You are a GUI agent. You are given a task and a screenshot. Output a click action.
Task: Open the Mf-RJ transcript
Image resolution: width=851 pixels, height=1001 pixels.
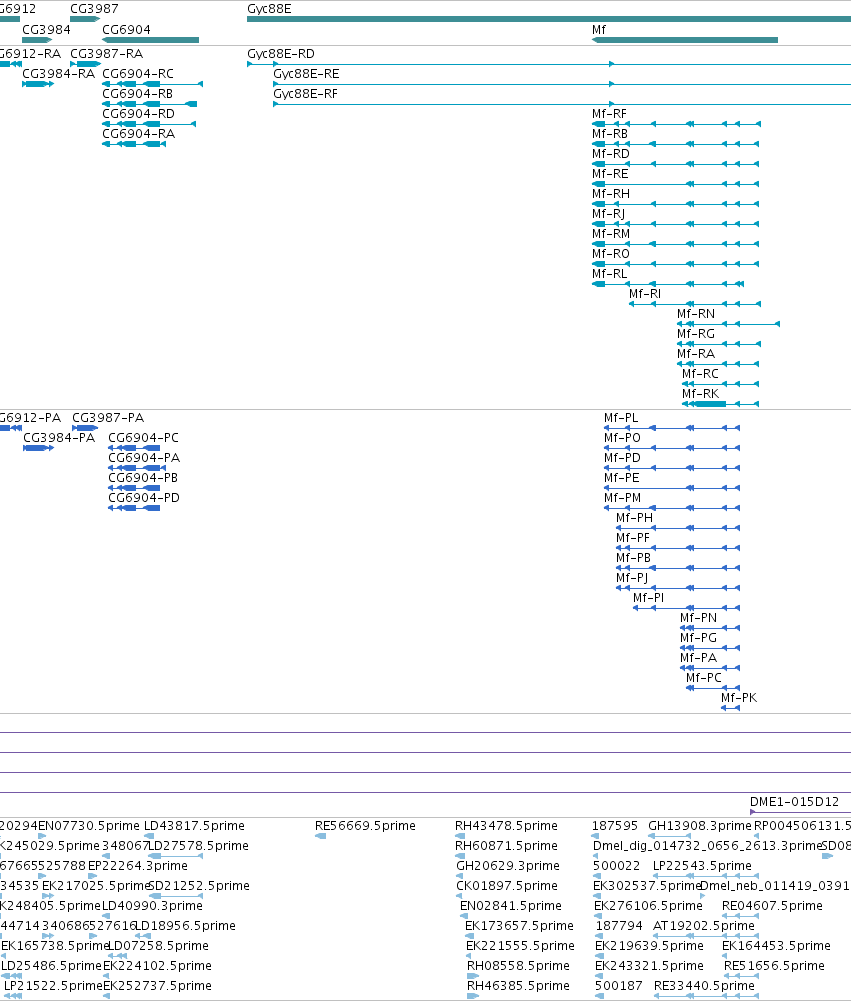[x=675, y=224]
